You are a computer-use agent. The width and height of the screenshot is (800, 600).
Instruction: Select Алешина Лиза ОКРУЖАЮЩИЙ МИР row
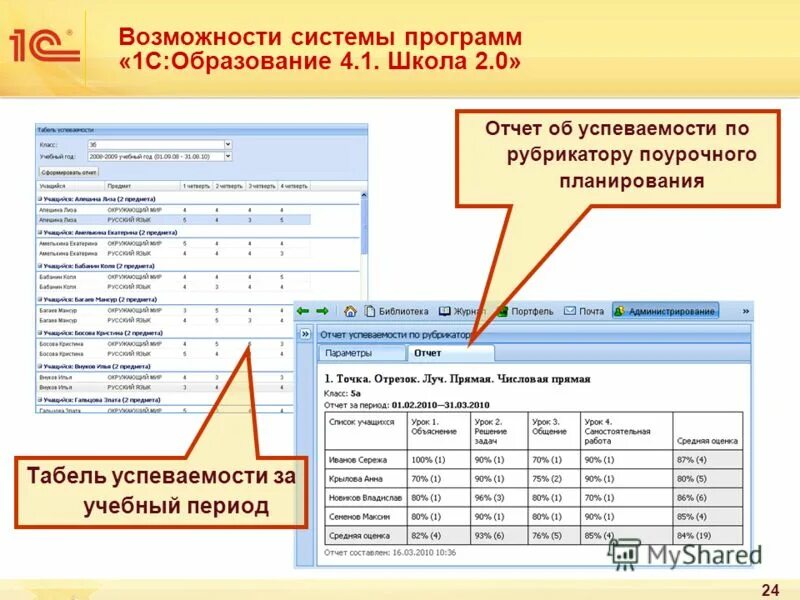pyautogui.click(x=173, y=210)
